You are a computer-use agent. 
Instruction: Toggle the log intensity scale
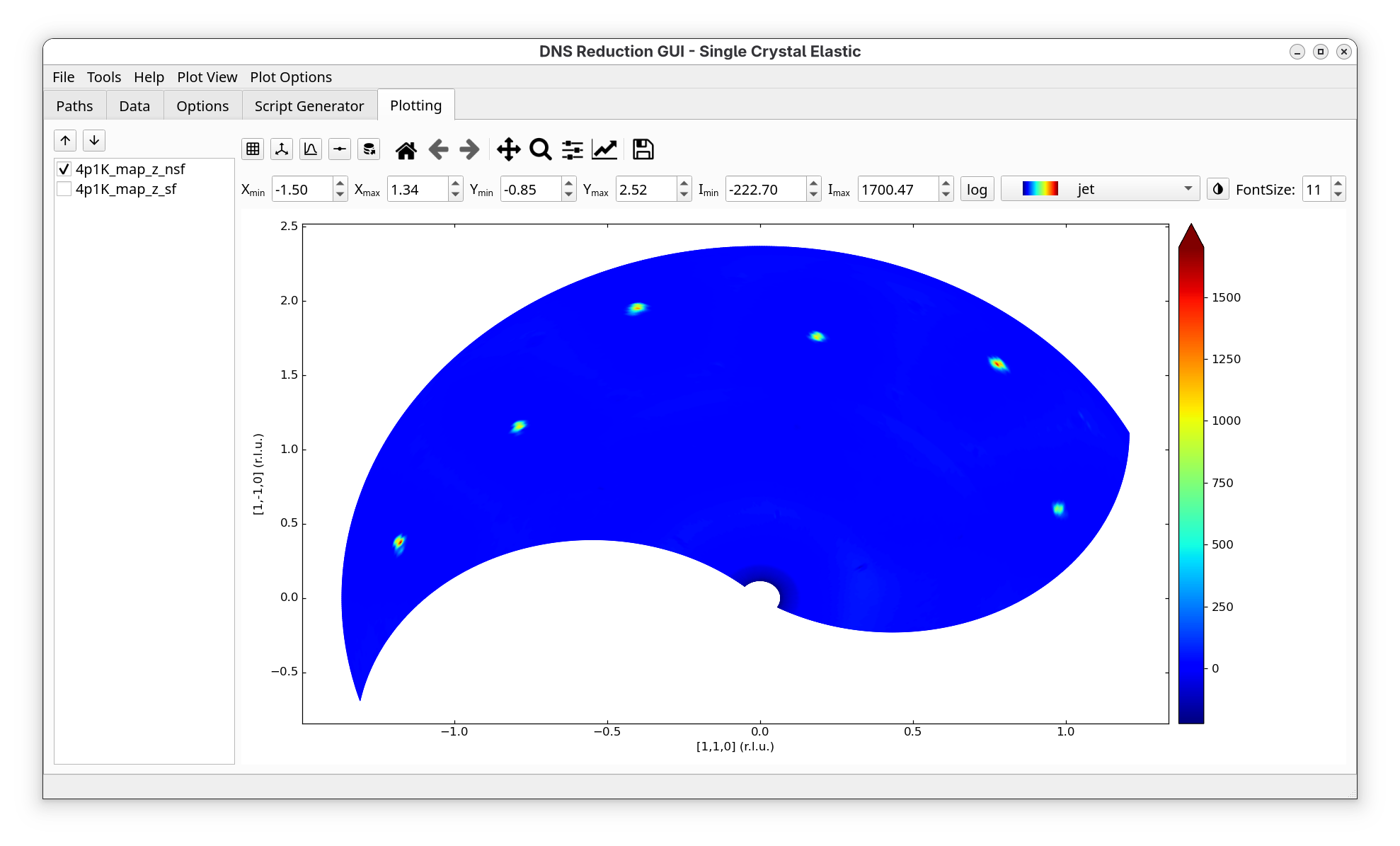click(977, 190)
